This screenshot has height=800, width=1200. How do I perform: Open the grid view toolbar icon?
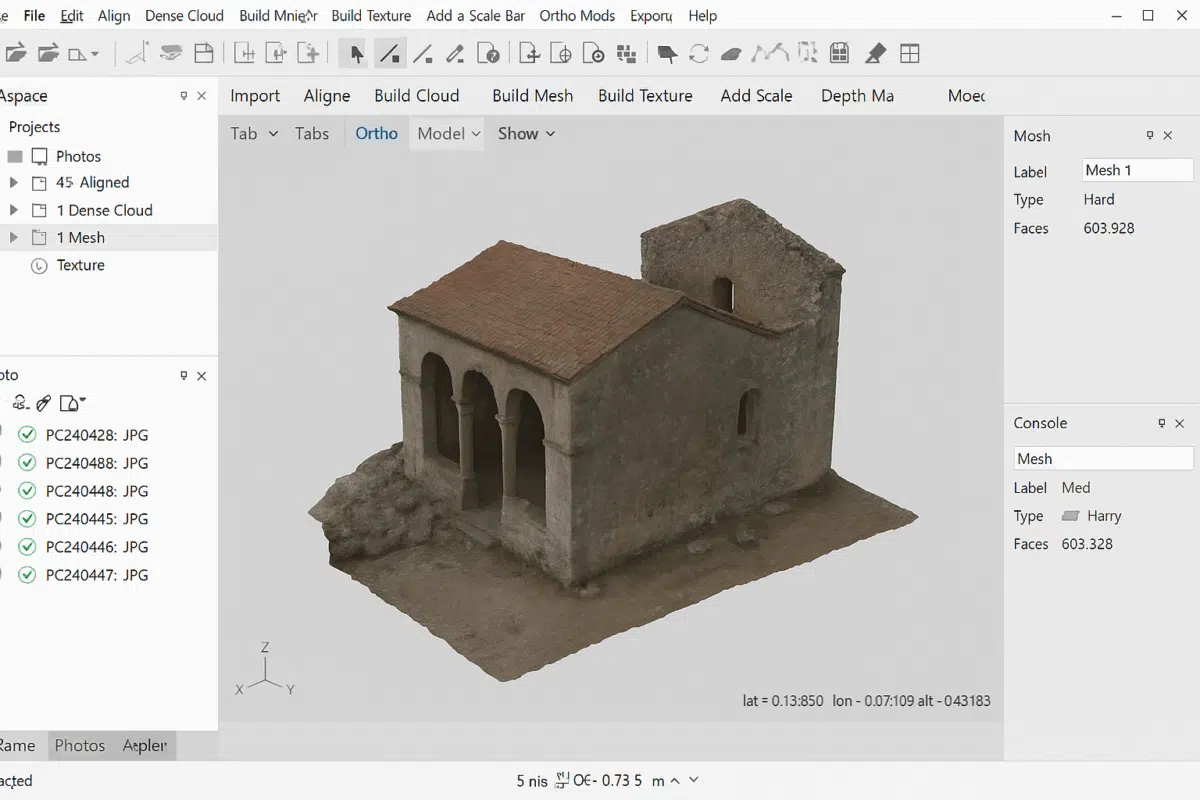click(910, 52)
